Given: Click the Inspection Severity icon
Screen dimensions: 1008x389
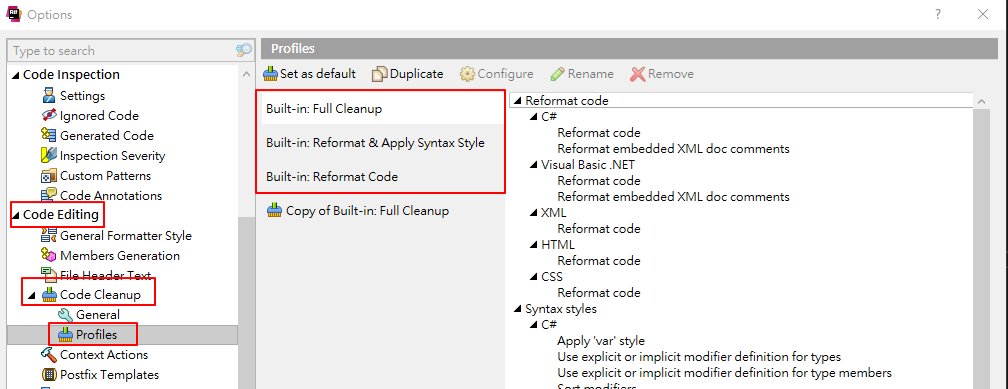Looking at the screenshot, I should pos(48,156).
